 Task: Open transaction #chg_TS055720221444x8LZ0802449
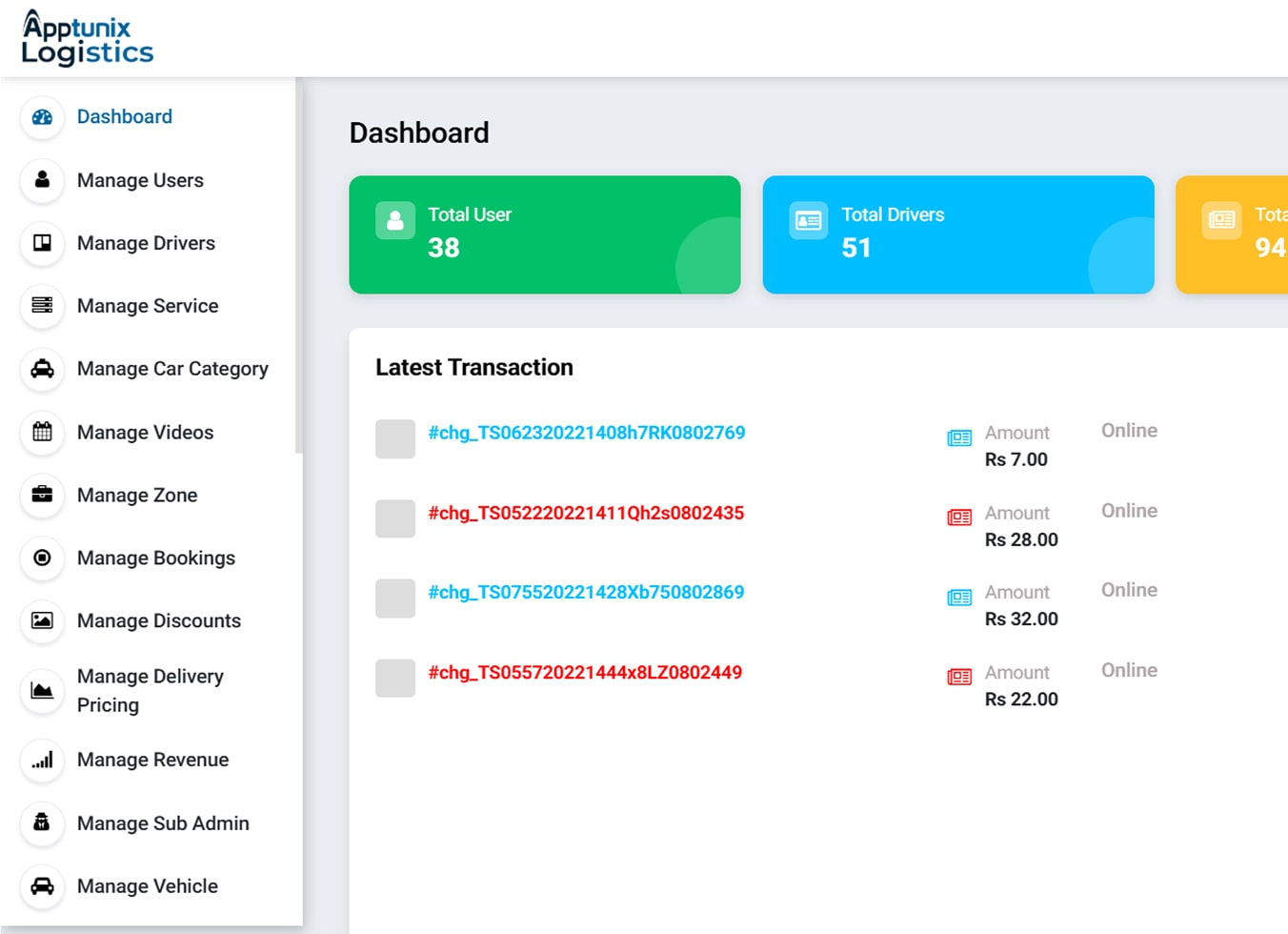click(585, 672)
